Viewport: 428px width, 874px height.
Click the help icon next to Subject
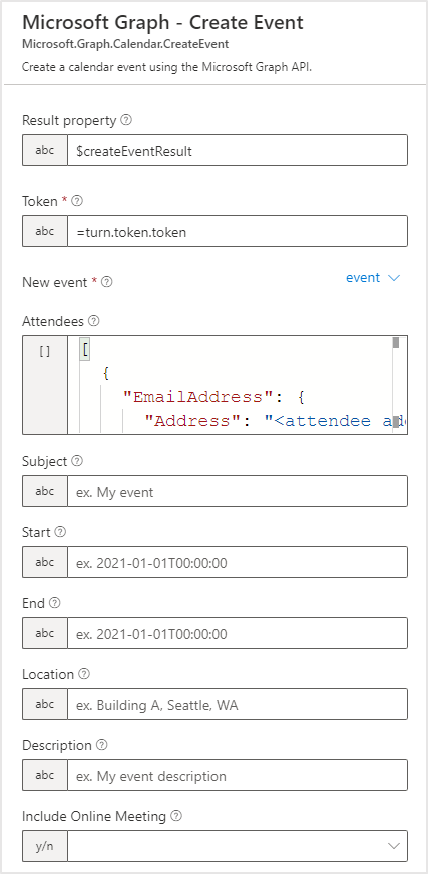(77, 461)
